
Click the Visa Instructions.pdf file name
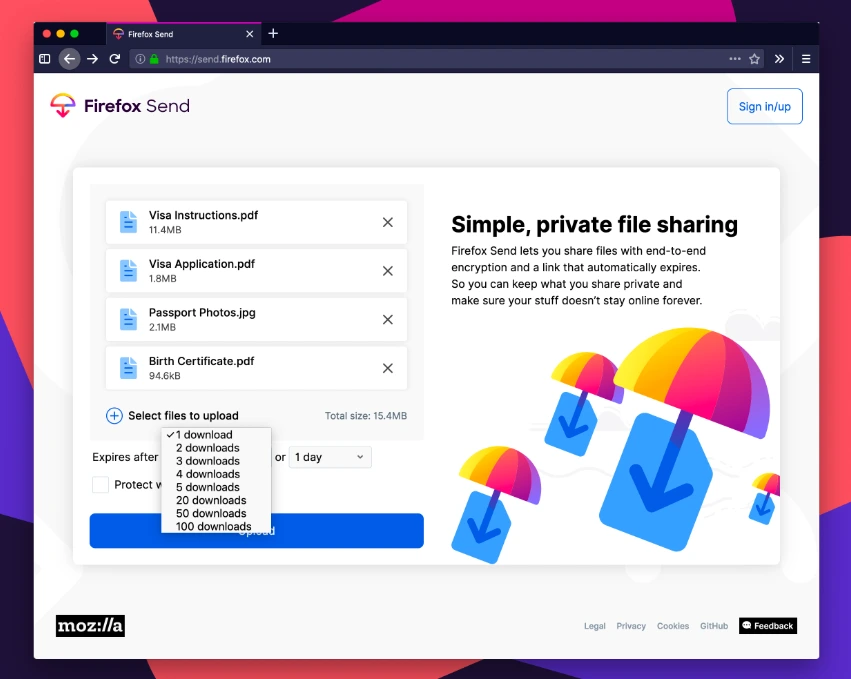coord(204,215)
